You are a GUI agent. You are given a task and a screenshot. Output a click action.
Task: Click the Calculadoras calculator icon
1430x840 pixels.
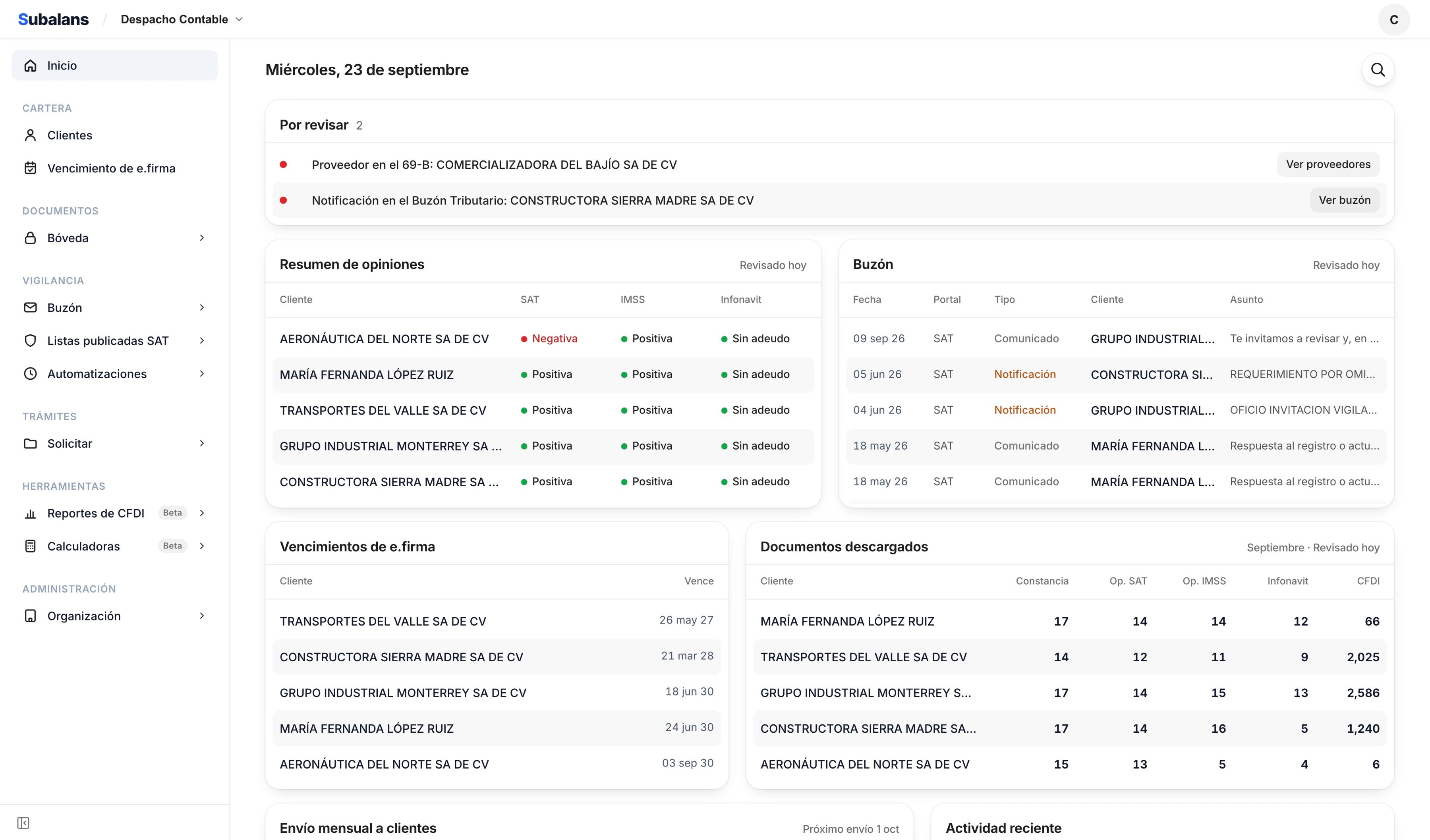31,546
